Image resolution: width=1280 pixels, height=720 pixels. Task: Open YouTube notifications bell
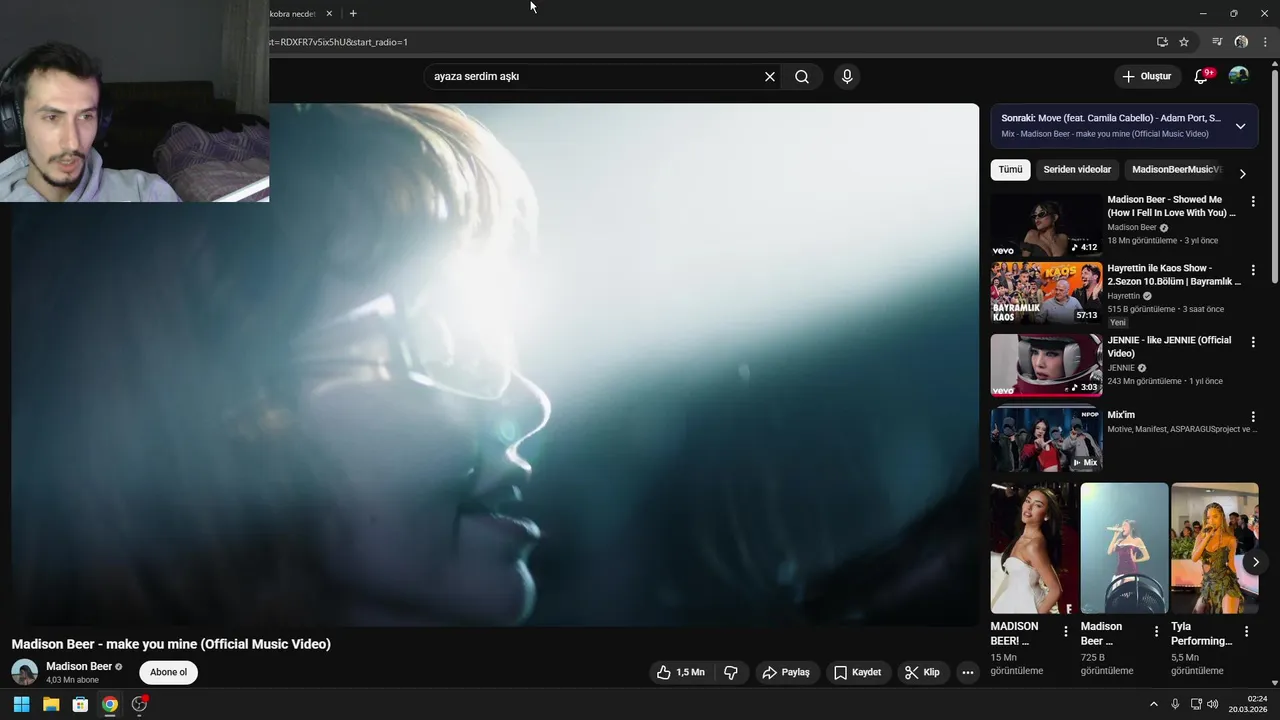click(x=1201, y=77)
